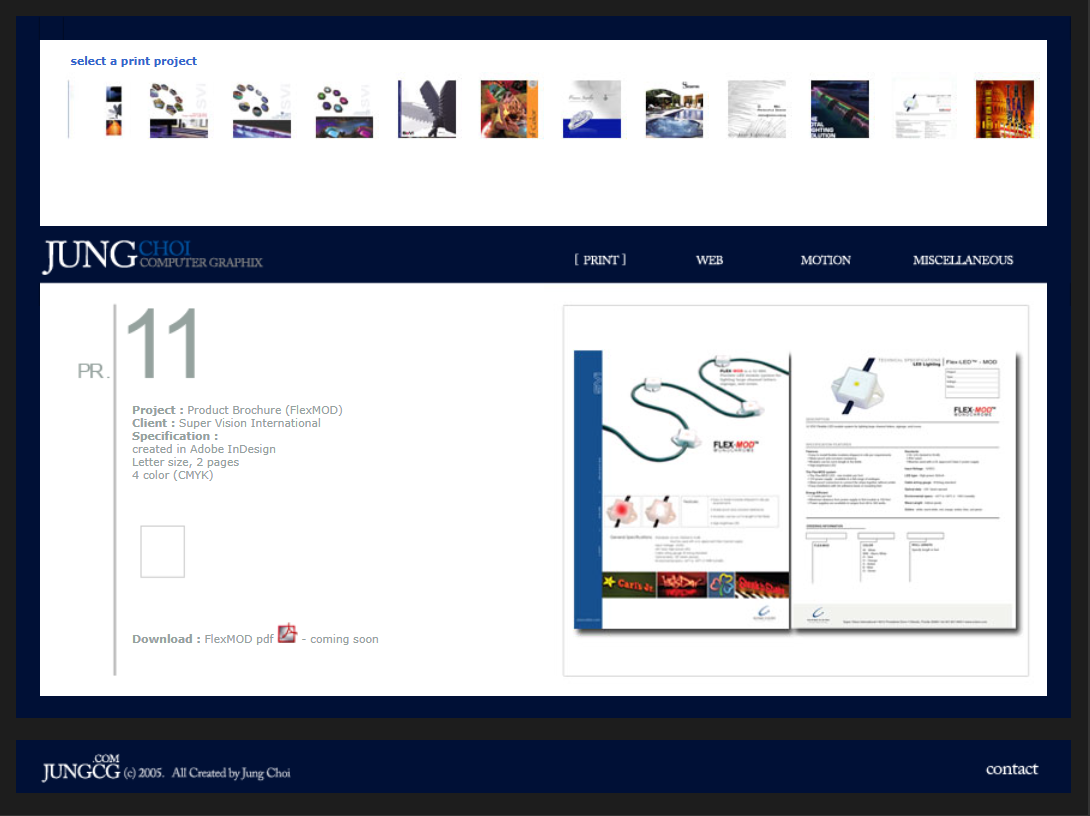Select the colorful thumbnail with orange side strip
Image resolution: width=1090 pixels, height=816 pixels.
(x=509, y=109)
